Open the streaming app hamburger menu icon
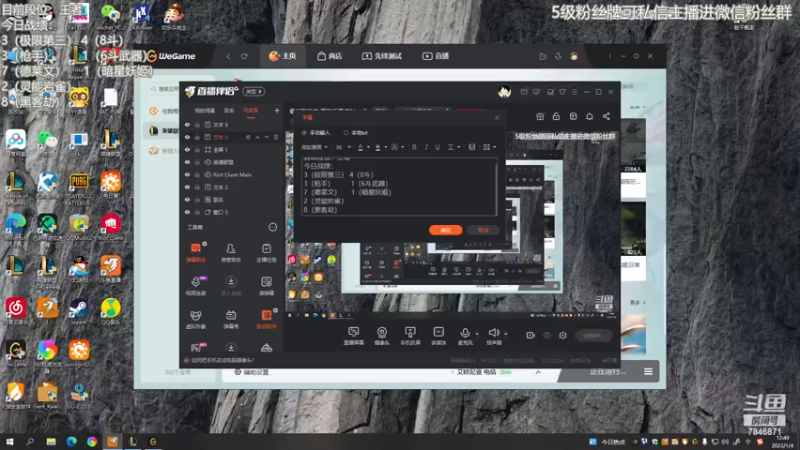This screenshot has height=450, width=800. pos(574,92)
